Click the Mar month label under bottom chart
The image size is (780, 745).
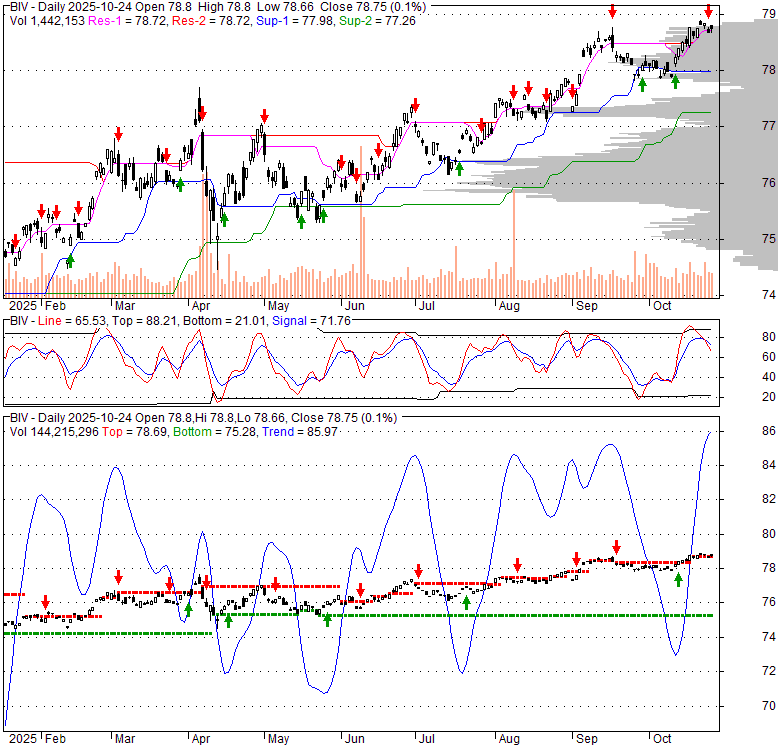[125, 739]
